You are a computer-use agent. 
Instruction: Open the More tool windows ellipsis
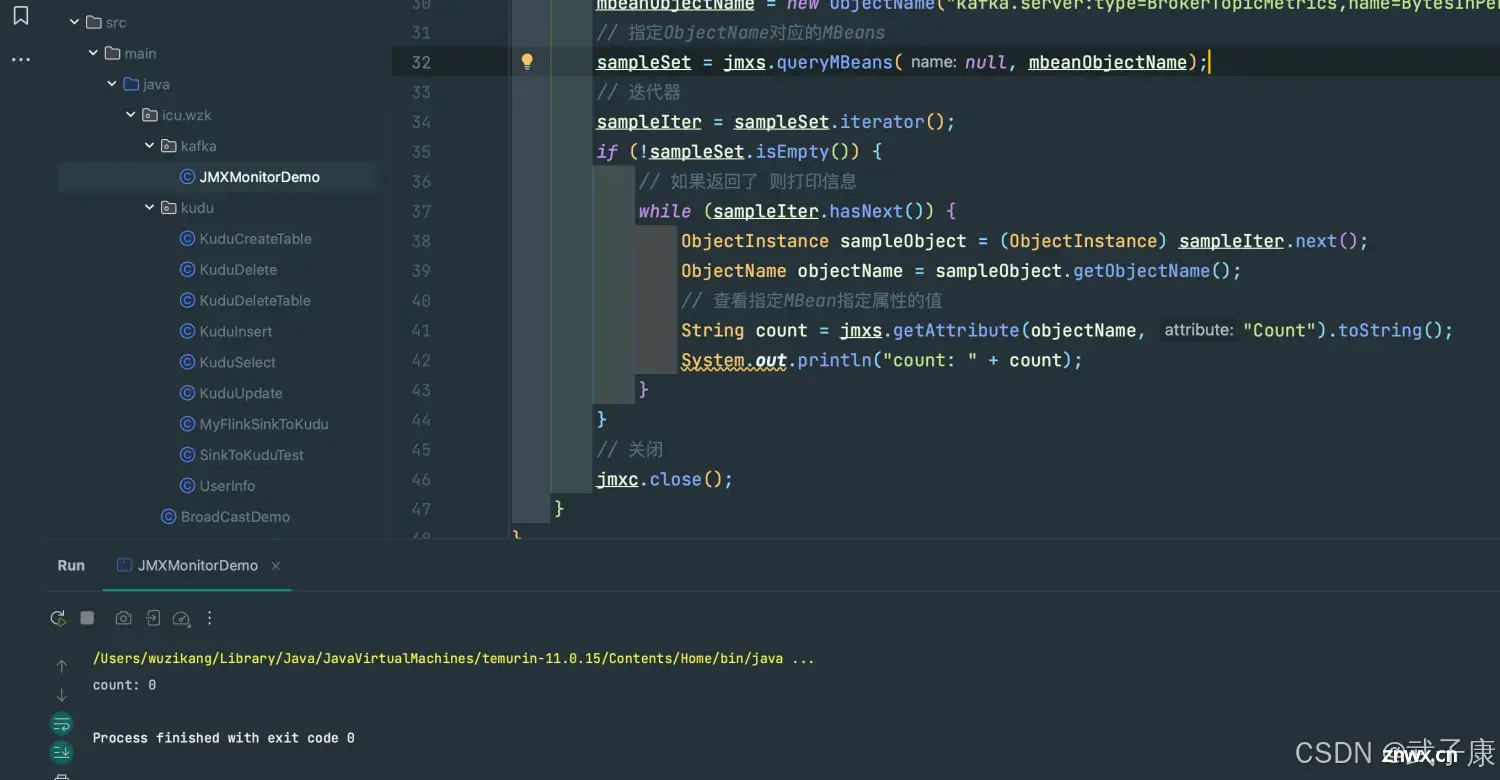tap(21, 60)
